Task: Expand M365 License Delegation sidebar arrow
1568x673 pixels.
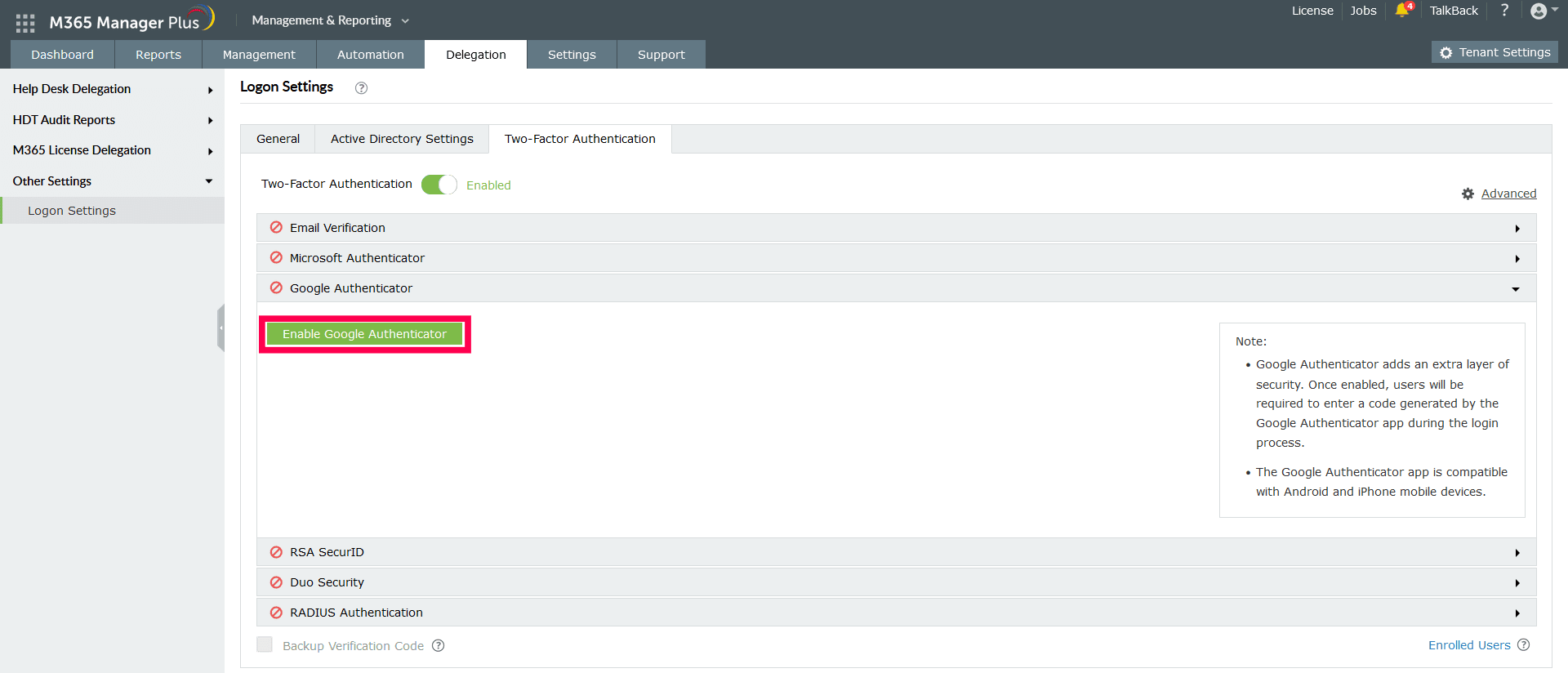Action: [210, 151]
